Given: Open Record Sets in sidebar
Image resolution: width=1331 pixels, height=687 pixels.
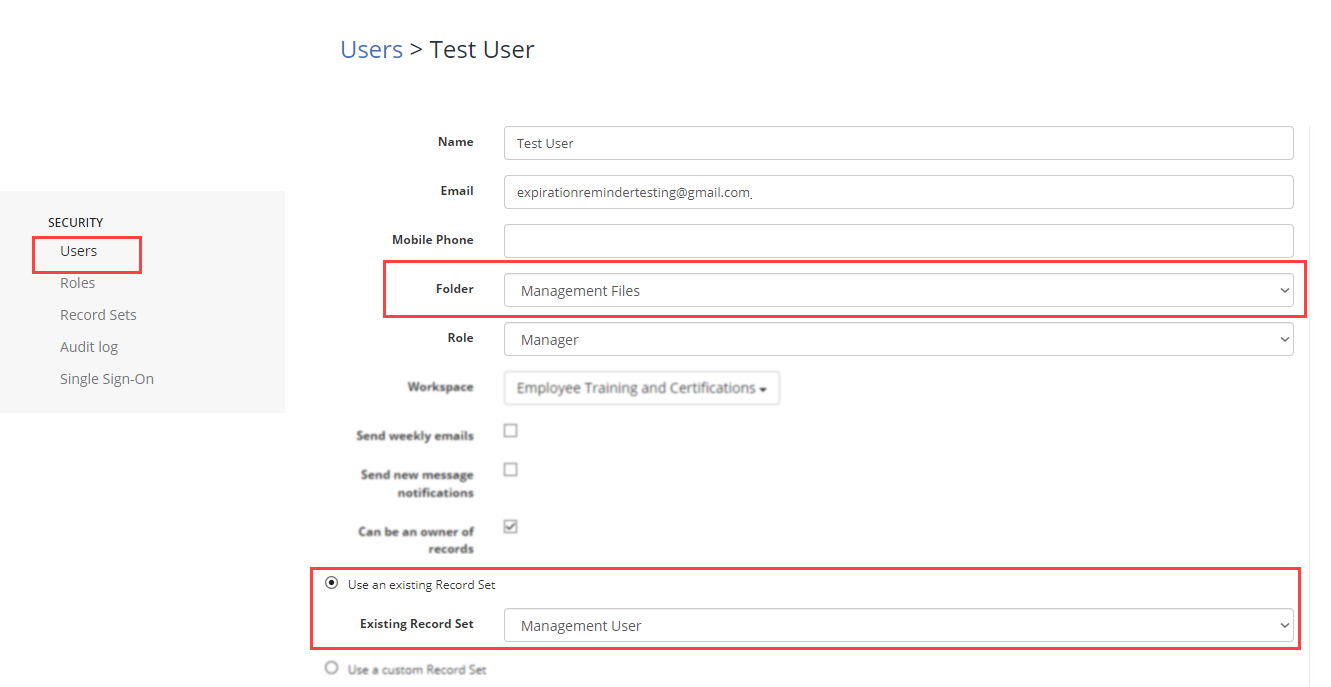Looking at the screenshot, I should coord(98,315).
